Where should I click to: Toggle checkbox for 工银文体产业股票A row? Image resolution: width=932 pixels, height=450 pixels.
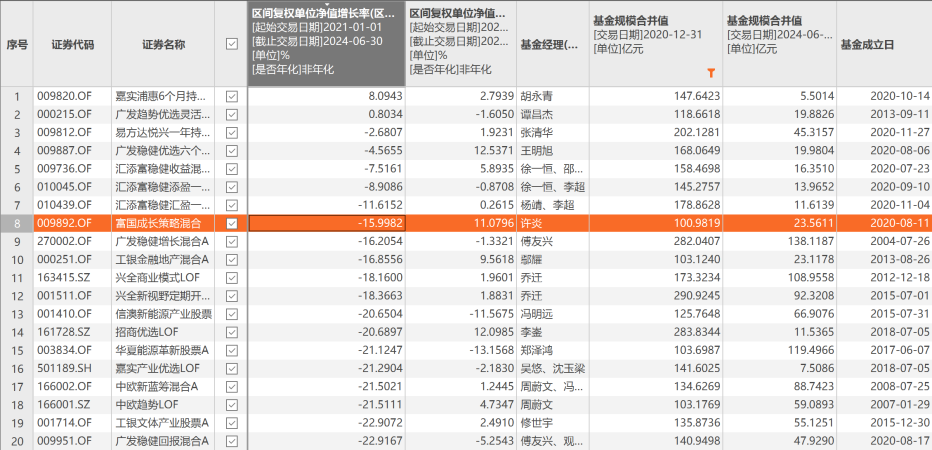232,423
